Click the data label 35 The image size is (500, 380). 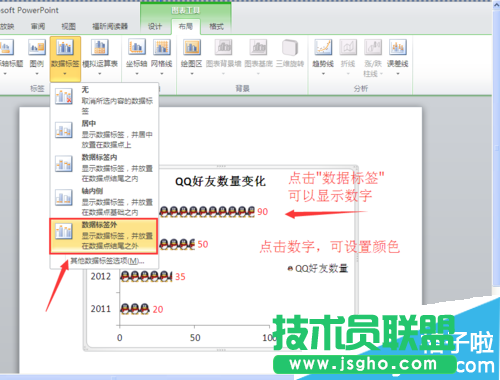tap(180, 277)
